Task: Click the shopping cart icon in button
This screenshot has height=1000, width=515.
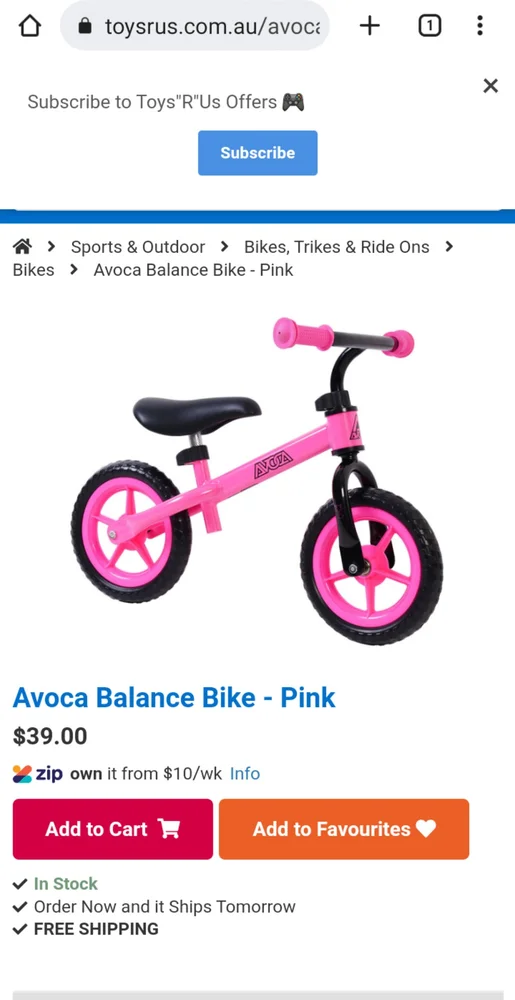Action: [x=169, y=829]
